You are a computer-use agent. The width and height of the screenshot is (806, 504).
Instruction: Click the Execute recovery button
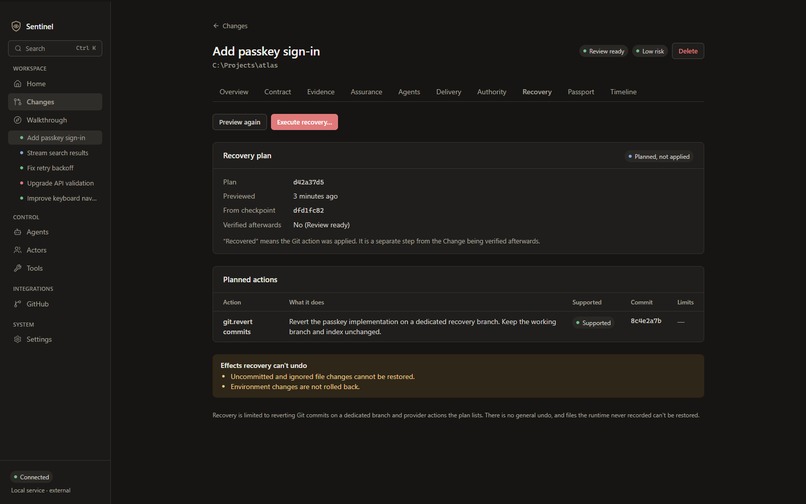tap(304, 122)
